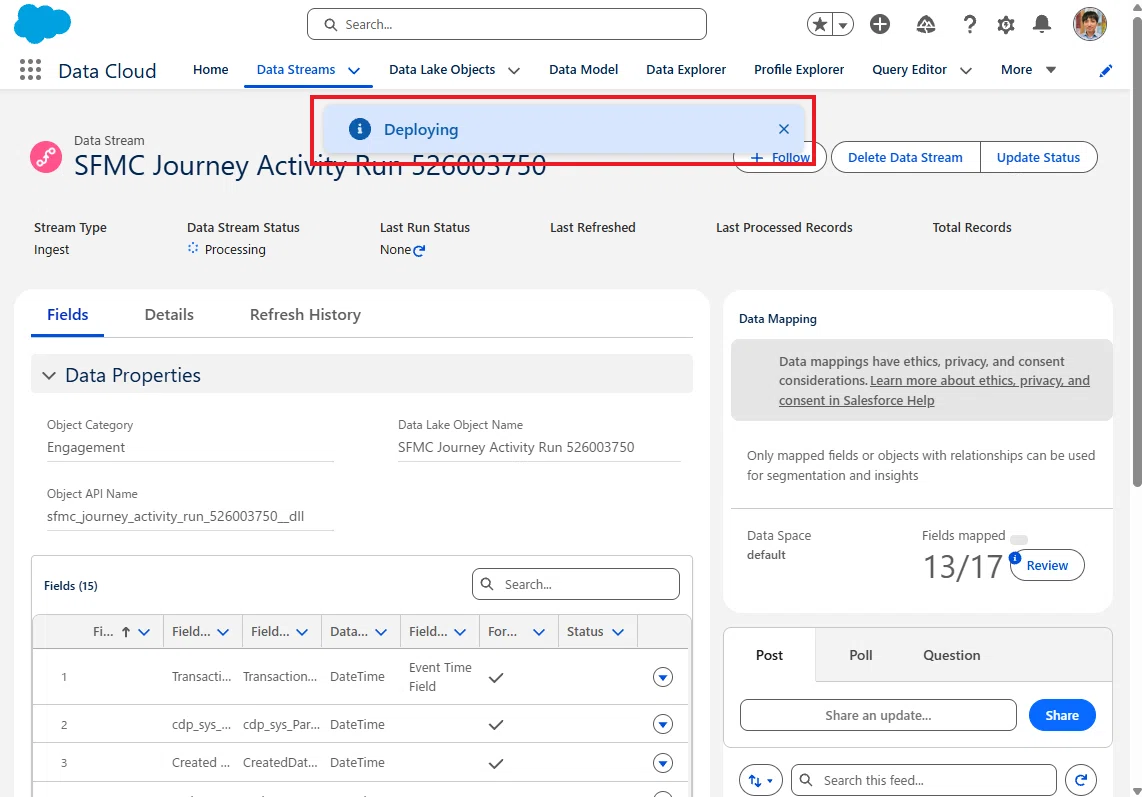The width and height of the screenshot is (1142, 797).
Task: Select the Post feed tab
Action: point(769,655)
